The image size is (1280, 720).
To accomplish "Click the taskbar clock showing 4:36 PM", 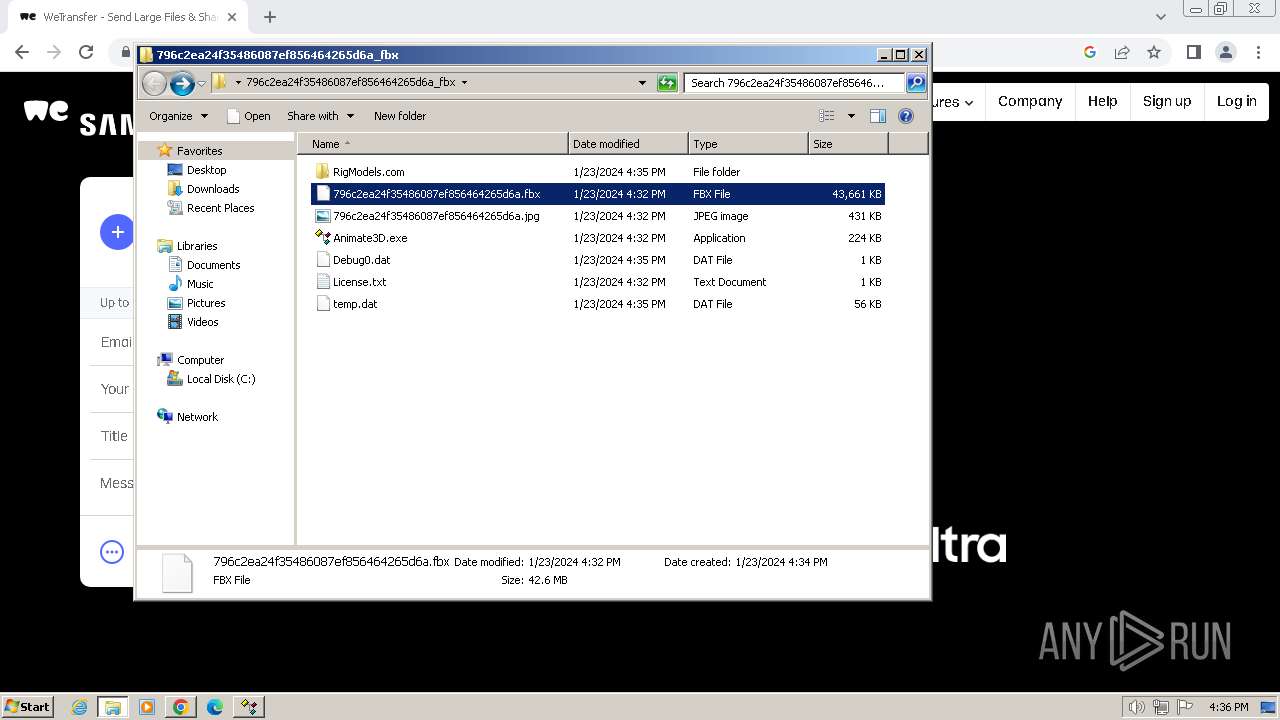I will click(1228, 707).
